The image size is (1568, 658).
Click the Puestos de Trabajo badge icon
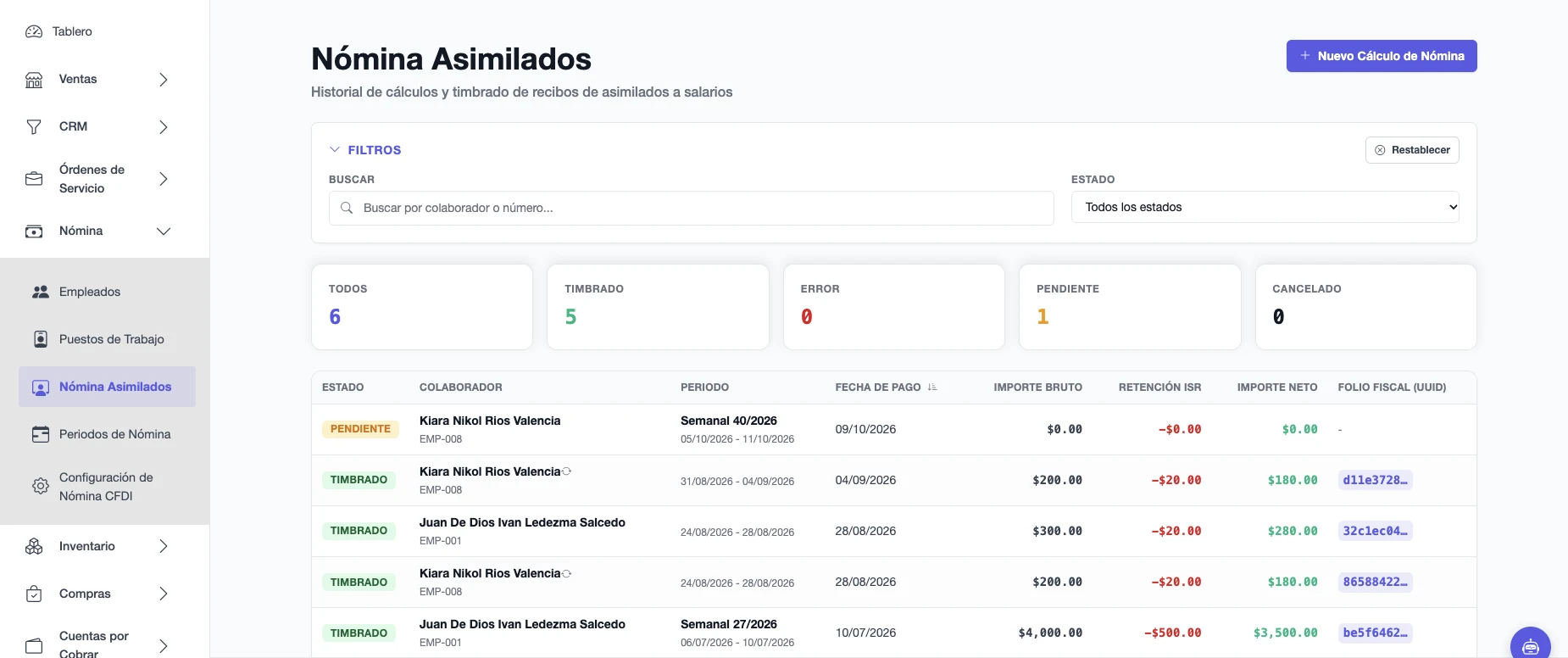(41, 339)
